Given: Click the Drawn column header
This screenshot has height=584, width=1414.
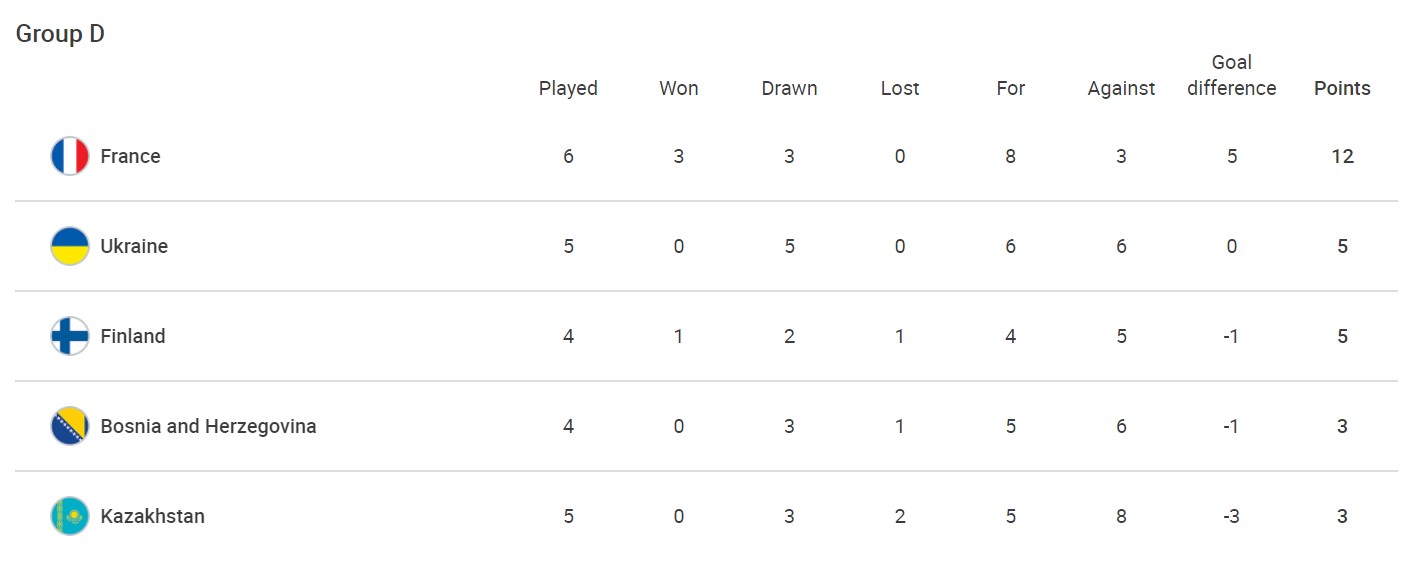Looking at the screenshot, I should (789, 88).
